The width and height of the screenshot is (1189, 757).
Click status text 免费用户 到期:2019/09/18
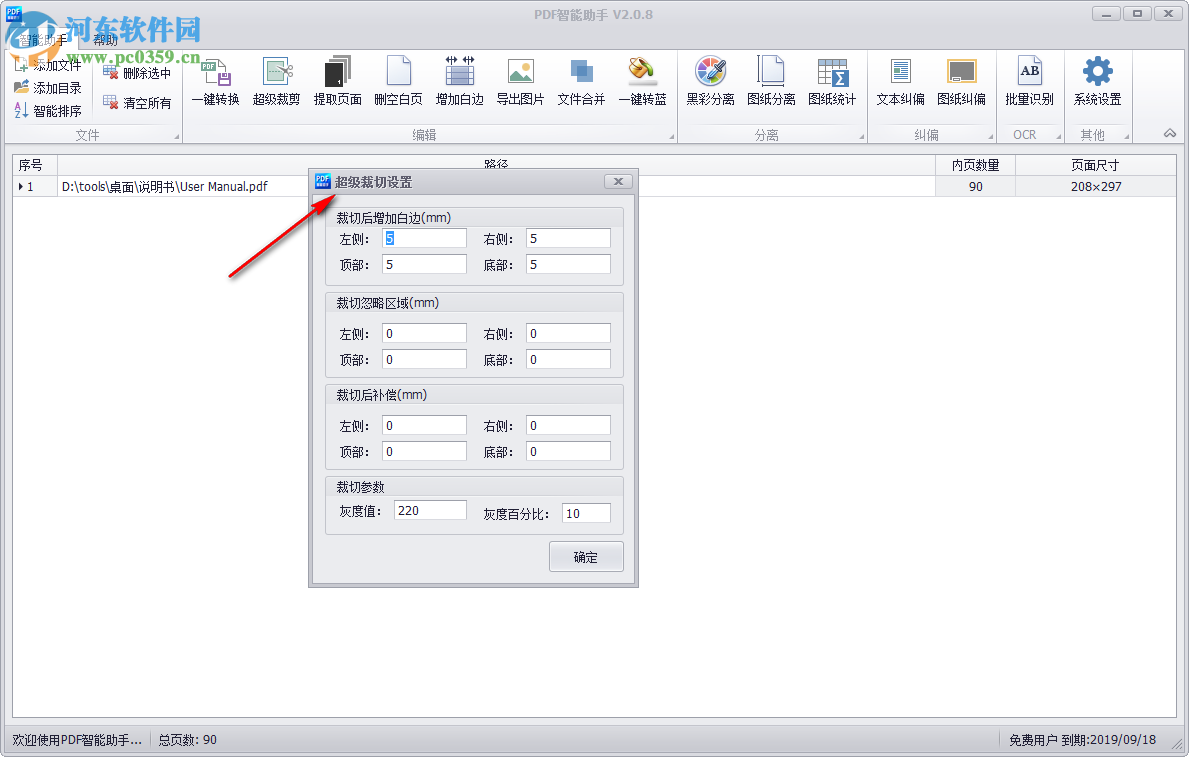click(x=1082, y=740)
